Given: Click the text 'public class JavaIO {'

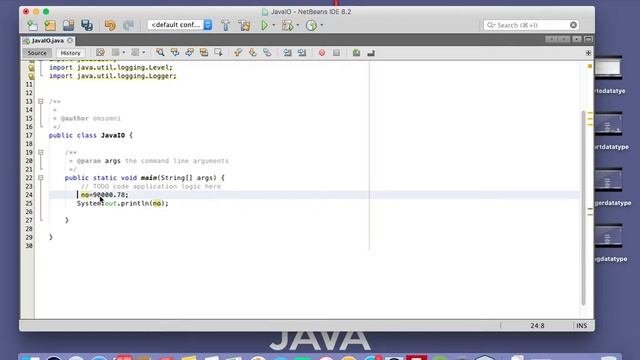Looking at the screenshot, I should coord(91,135).
